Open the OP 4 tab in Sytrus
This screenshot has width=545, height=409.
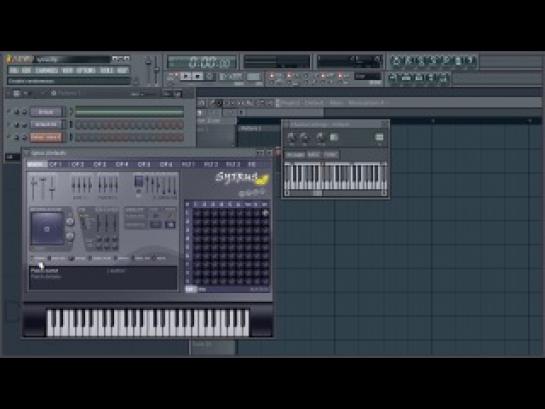click(x=122, y=164)
